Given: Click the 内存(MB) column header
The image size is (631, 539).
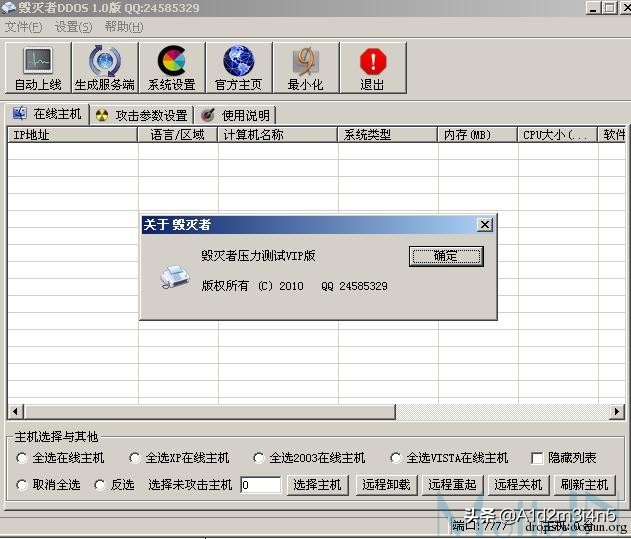Looking at the screenshot, I should click(478, 135).
